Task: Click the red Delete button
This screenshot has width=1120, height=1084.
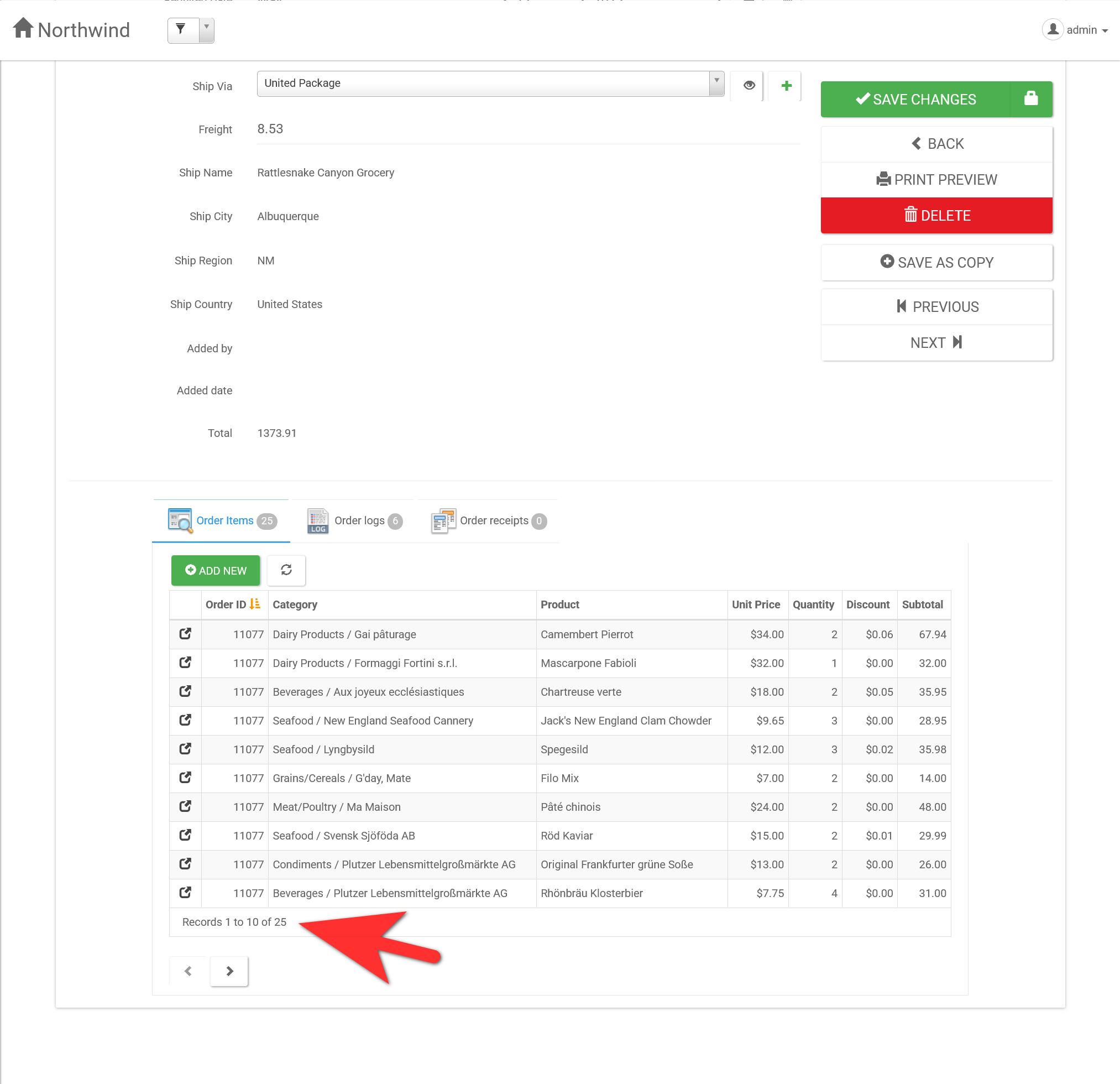Action: (x=936, y=216)
